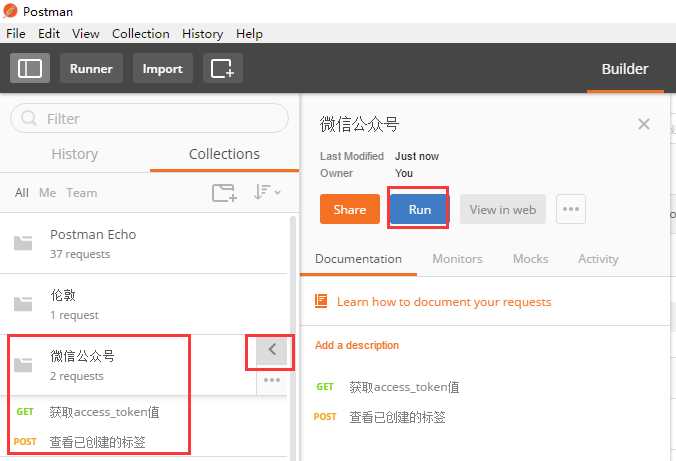The image size is (676, 461).
Task: Open the Collection menu
Action: pyautogui.click(x=141, y=34)
